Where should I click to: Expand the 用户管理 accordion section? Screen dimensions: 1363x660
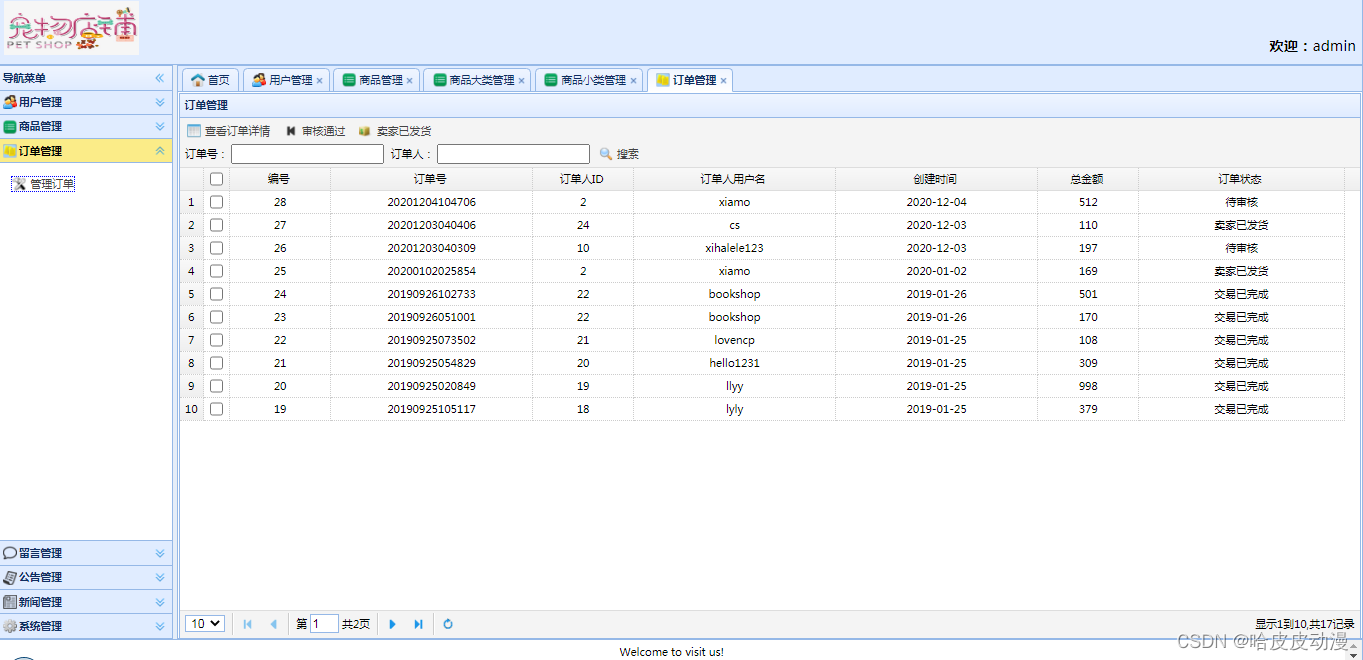point(159,102)
